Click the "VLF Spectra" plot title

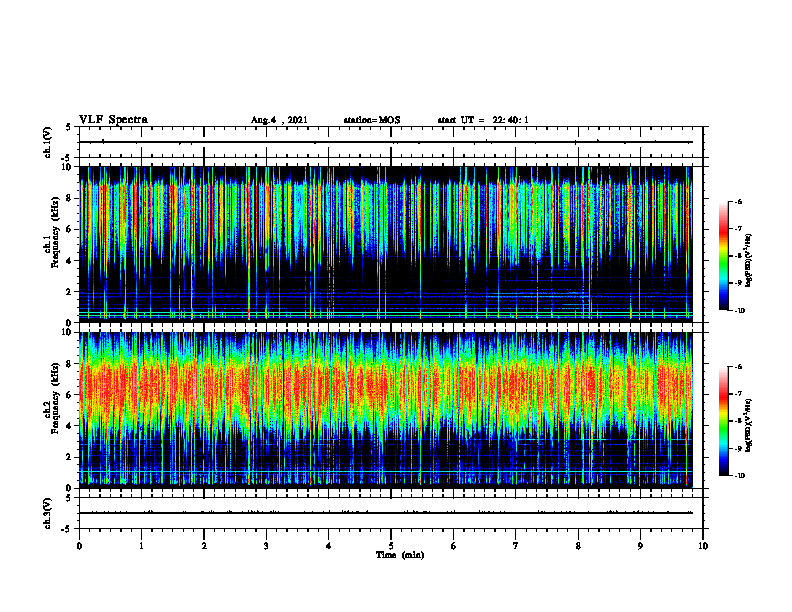(113, 120)
